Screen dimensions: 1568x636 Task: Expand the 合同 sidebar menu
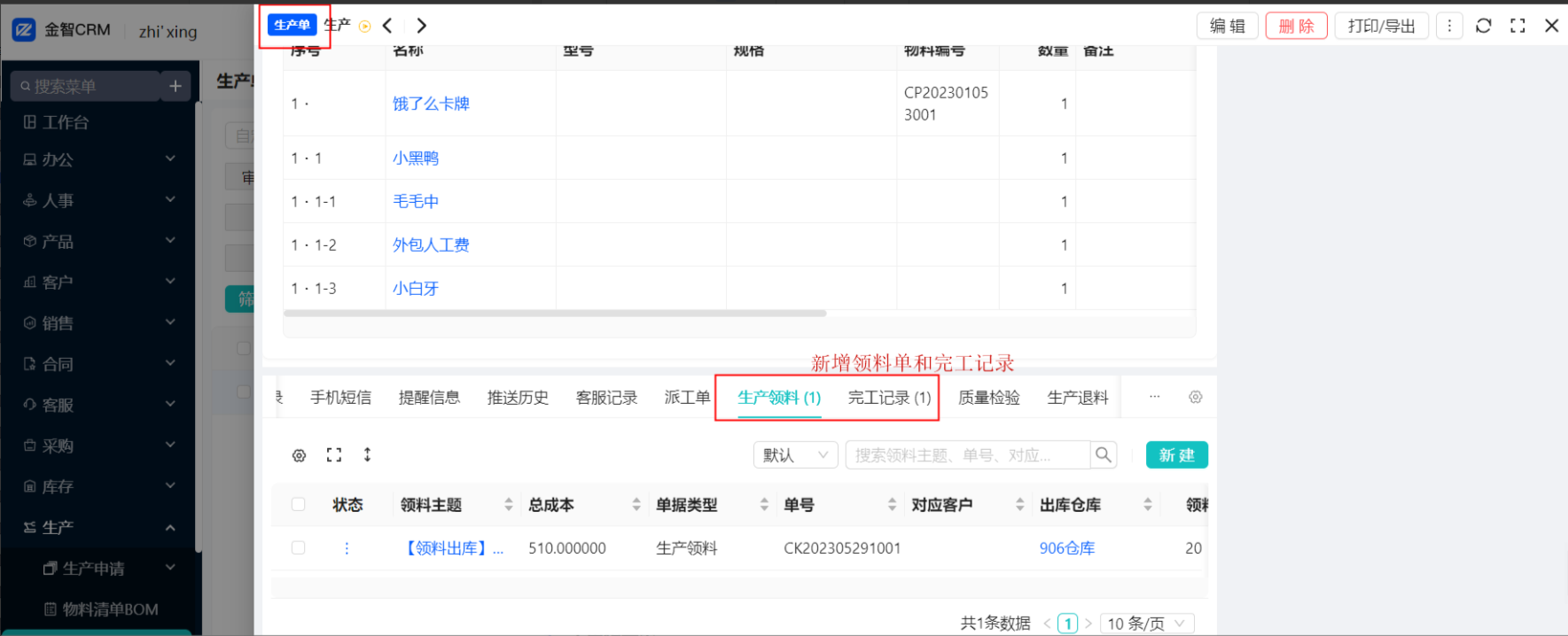(x=99, y=363)
